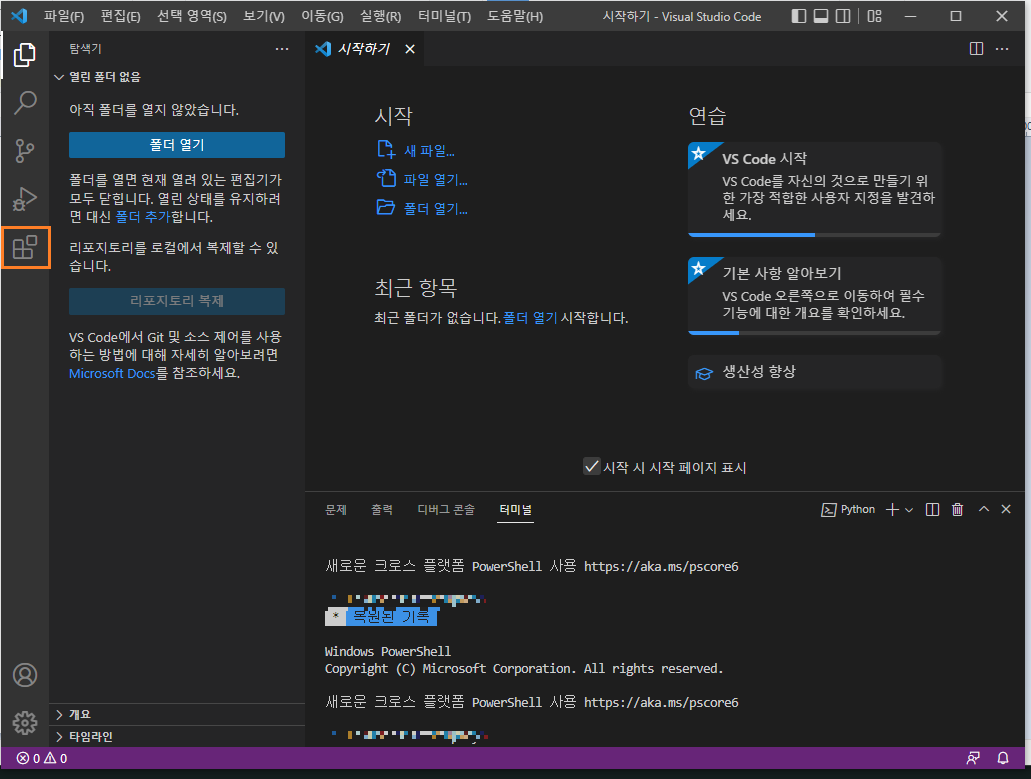Image resolution: width=1031 pixels, height=779 pixels.
Task: Click progress bar under VS Code 시작 card
Action: (x=815, y=235)
